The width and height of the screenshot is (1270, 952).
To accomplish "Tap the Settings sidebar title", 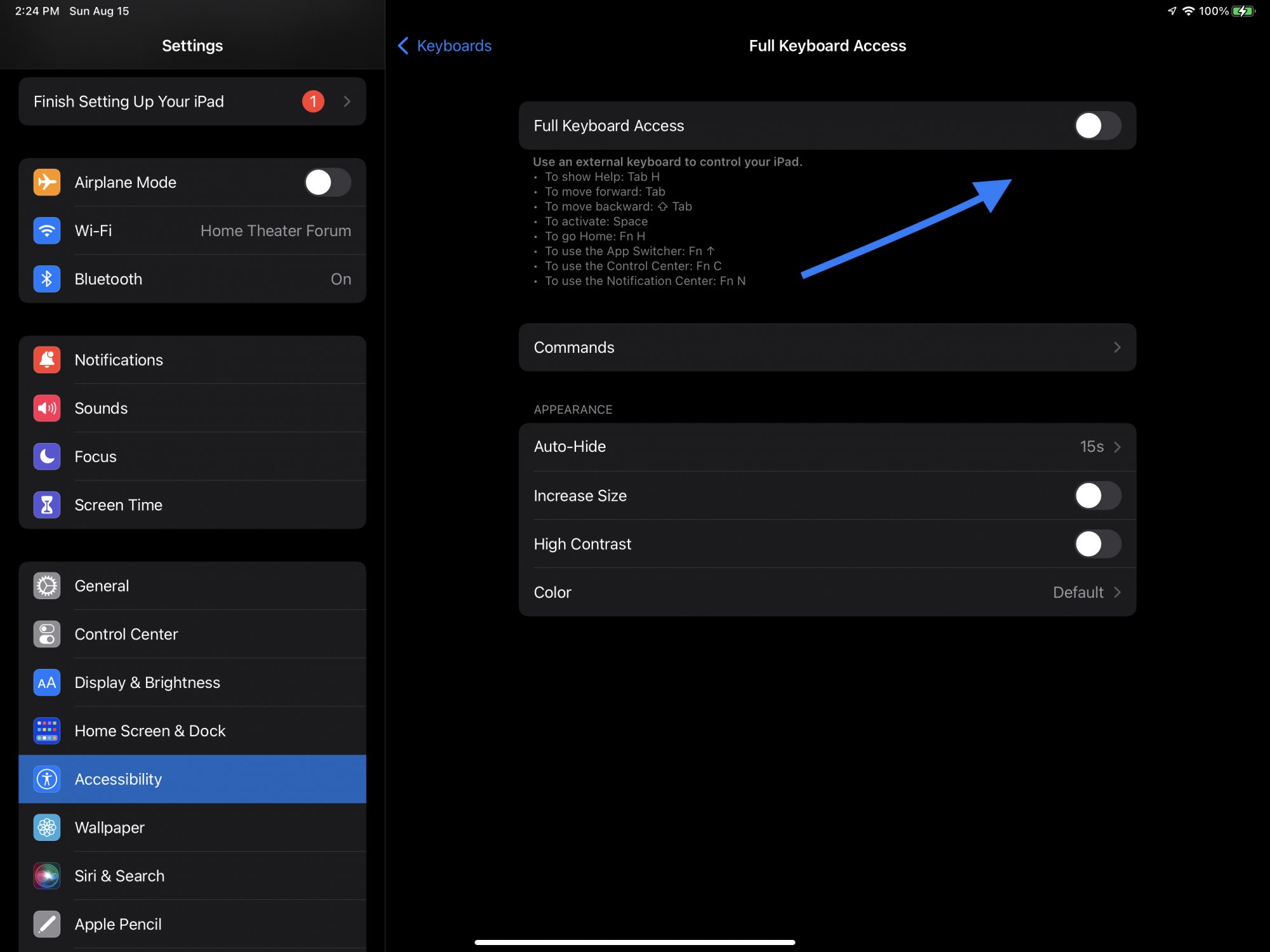I will click(192, 46).
